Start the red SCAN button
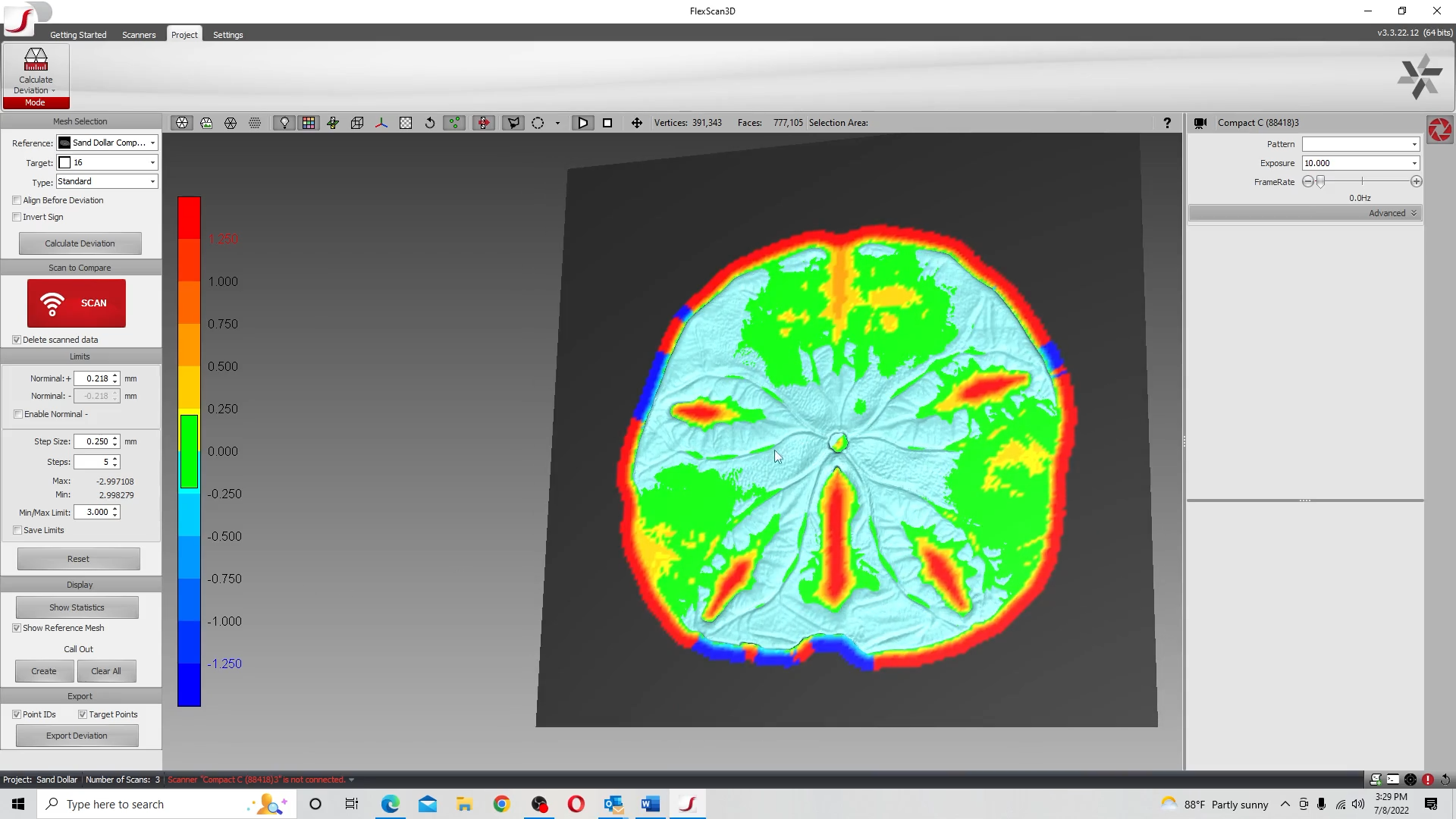Viewport: 1456px width, 819px height. tap(77, 303)
